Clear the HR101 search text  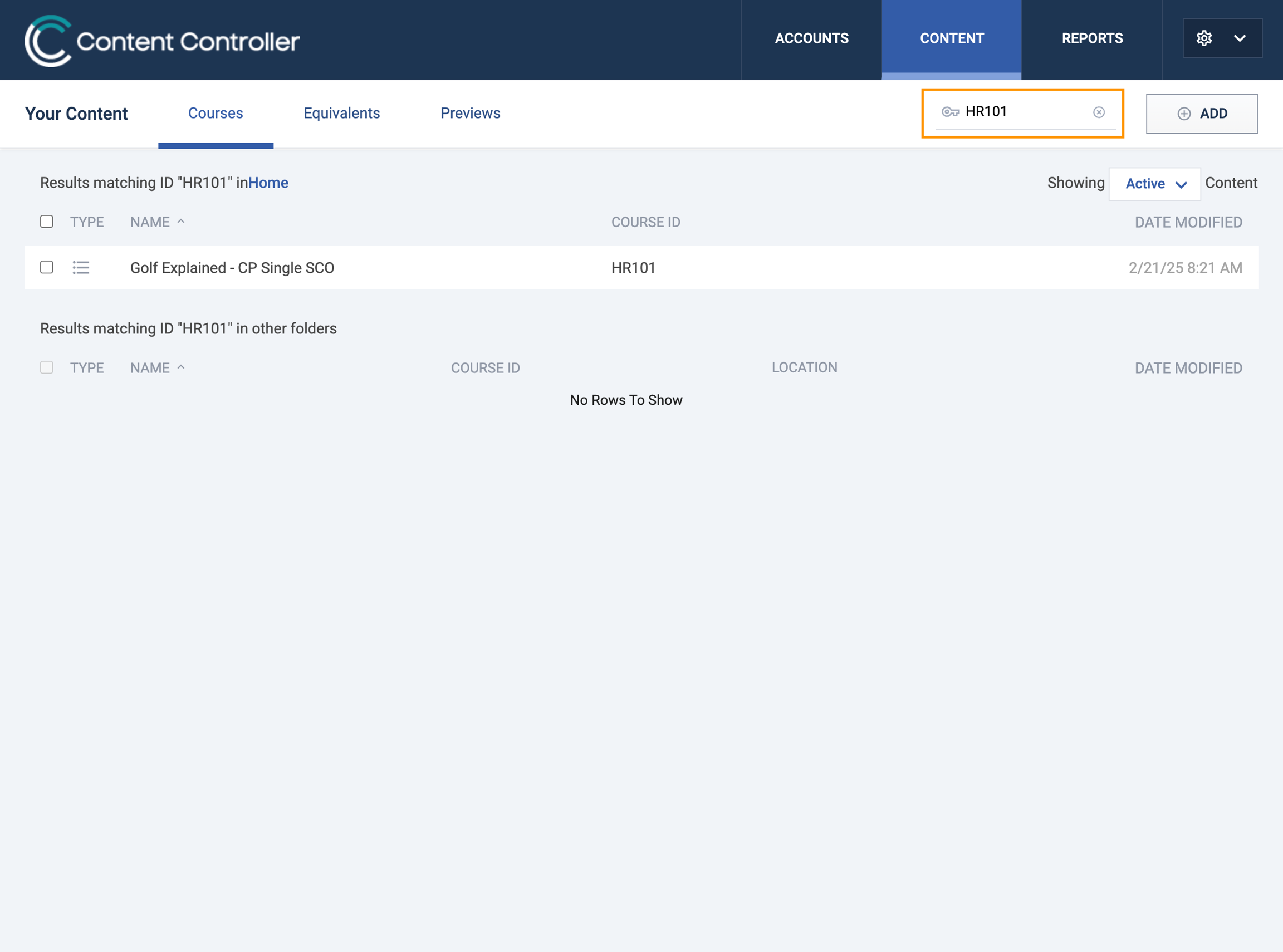[x=1099, y=112]
